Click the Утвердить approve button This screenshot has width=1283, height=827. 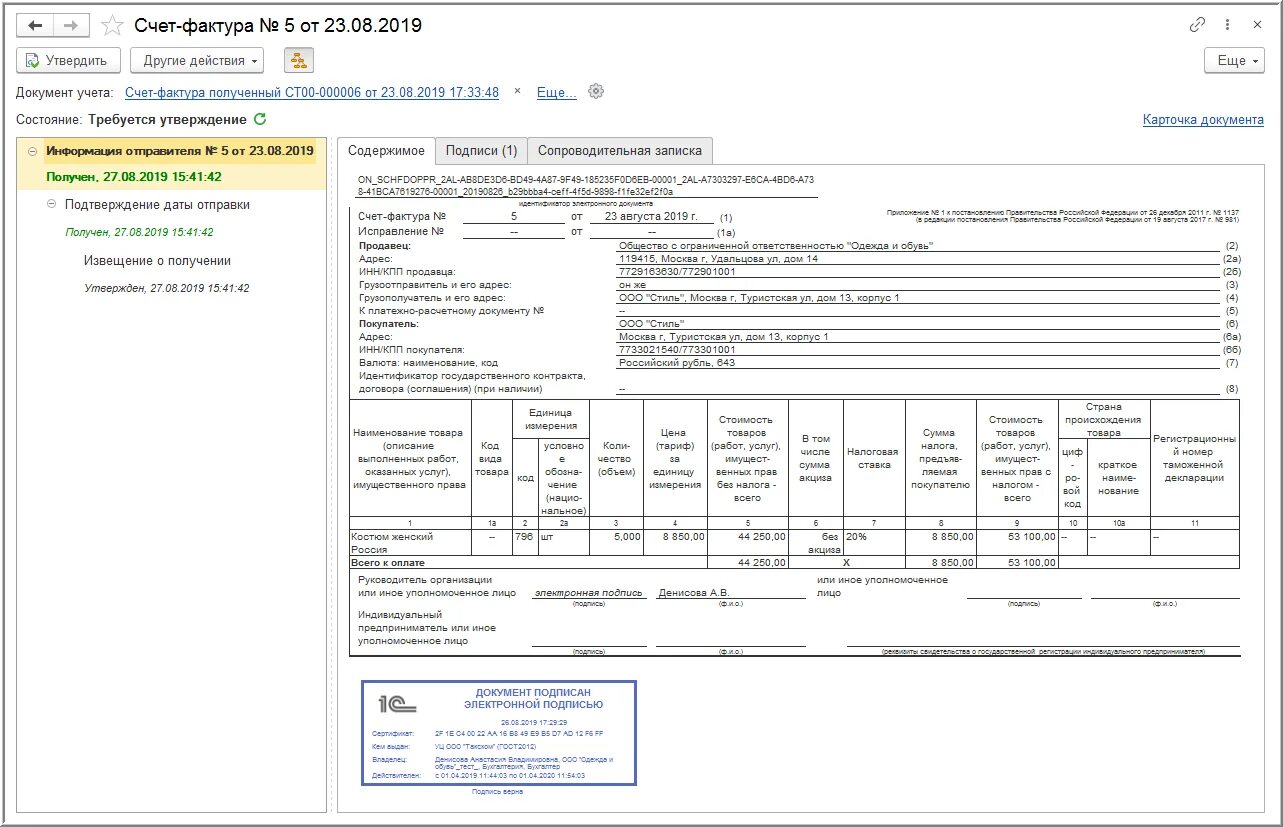(68, 60)
